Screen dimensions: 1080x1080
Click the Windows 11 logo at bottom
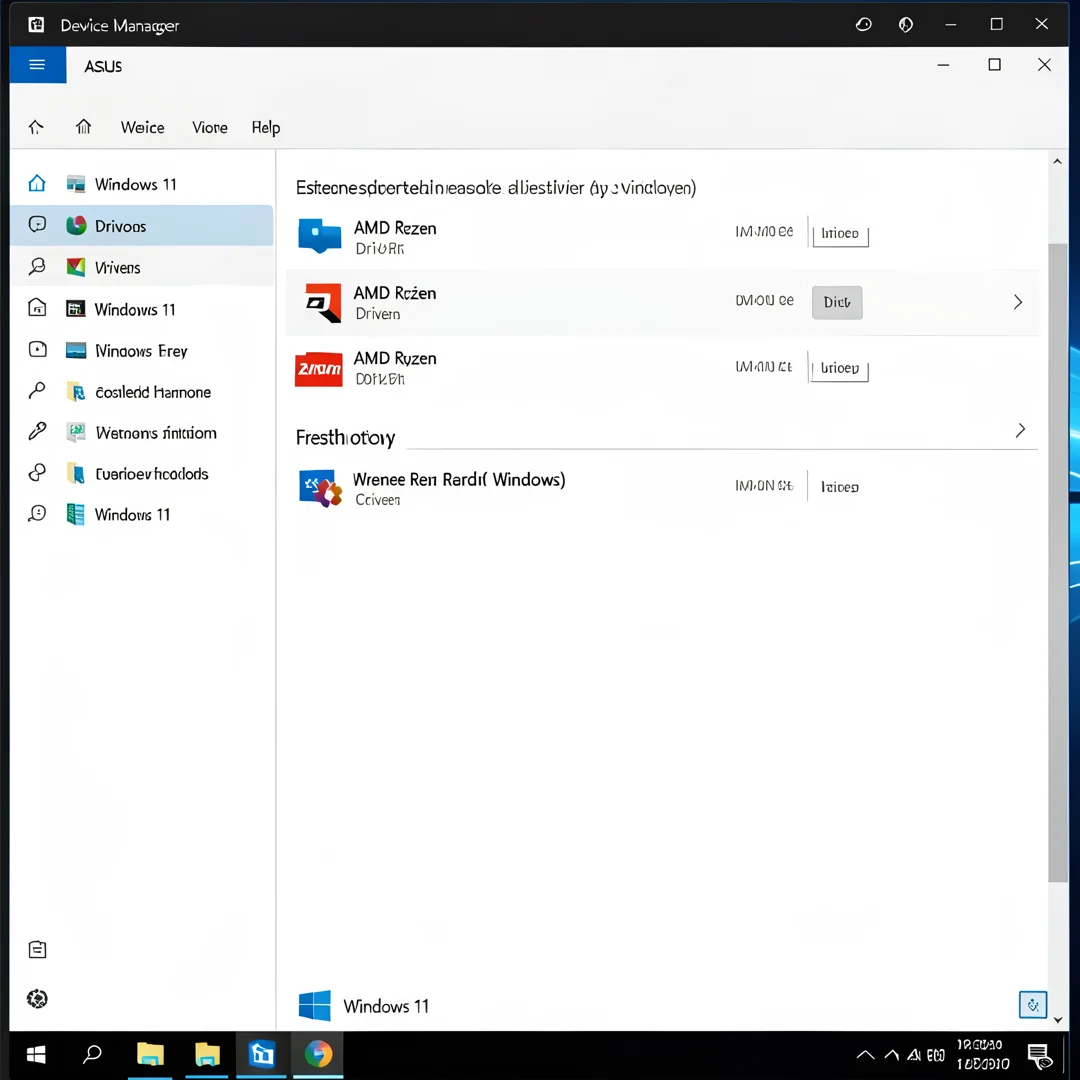pyautogui.click(x=315, y=1006)
